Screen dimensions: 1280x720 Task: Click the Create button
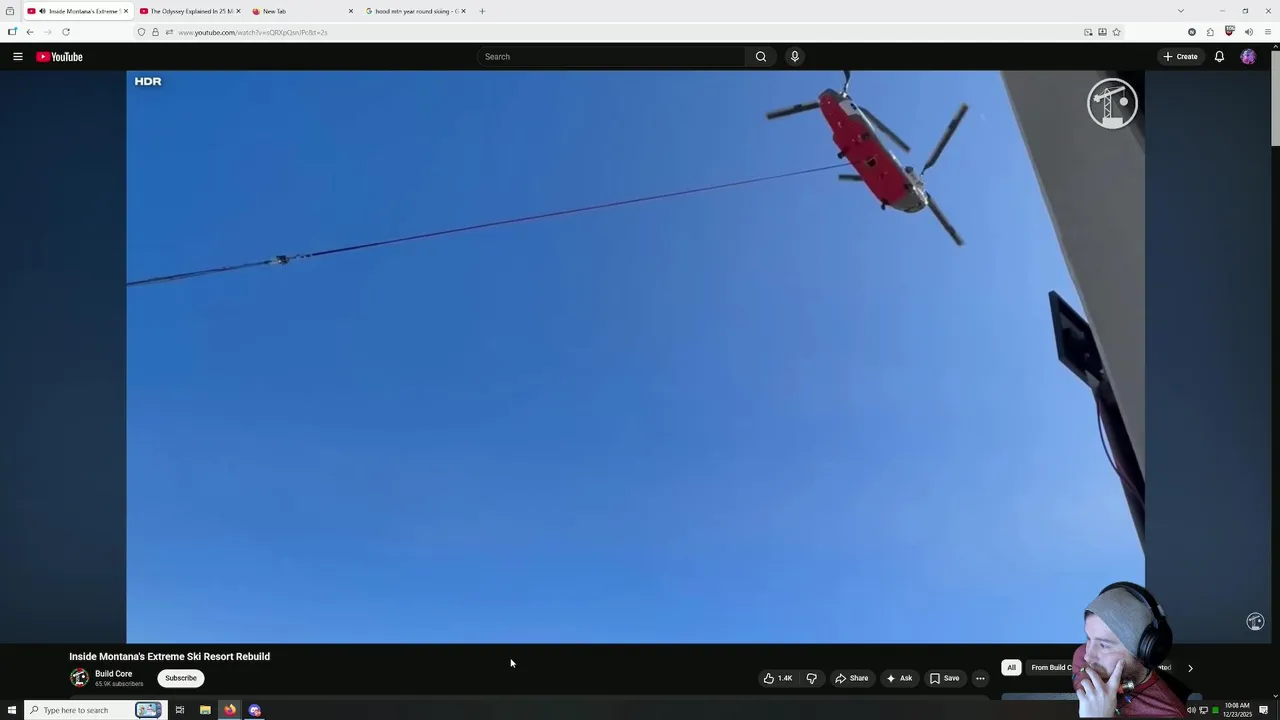tap(1180, 57)
